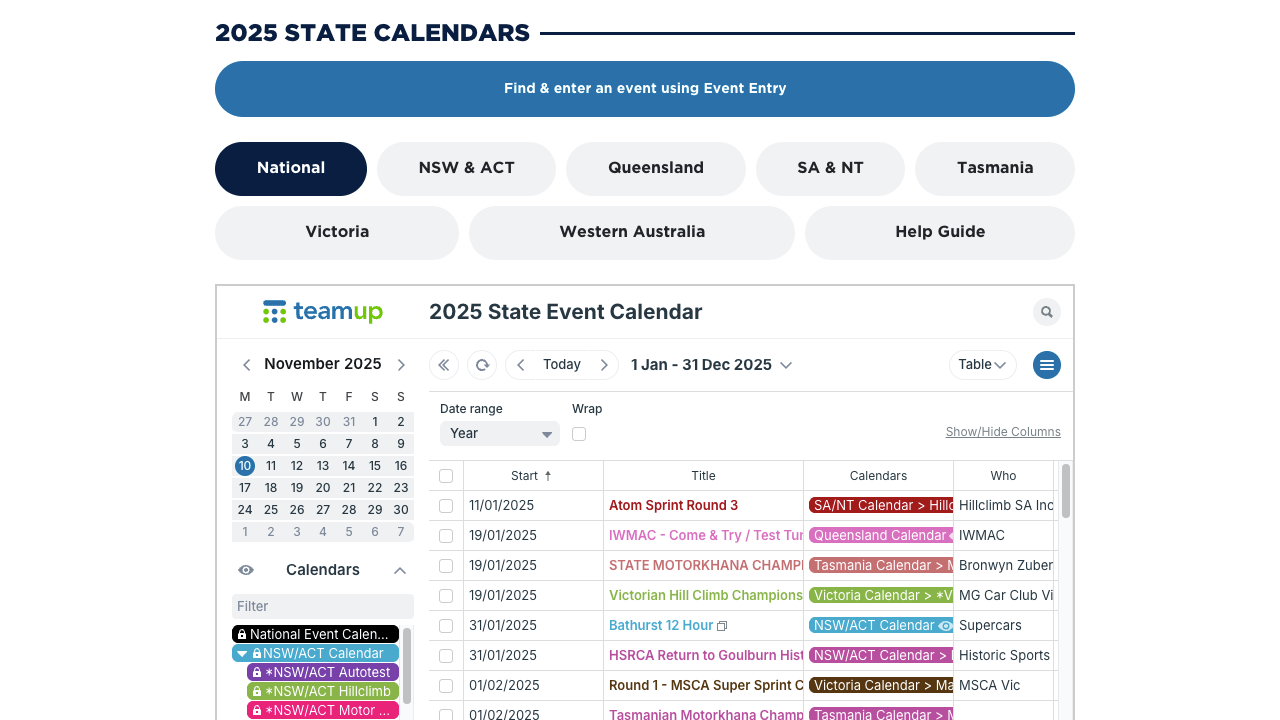Click the refresh calendar icon

point(482,365)
